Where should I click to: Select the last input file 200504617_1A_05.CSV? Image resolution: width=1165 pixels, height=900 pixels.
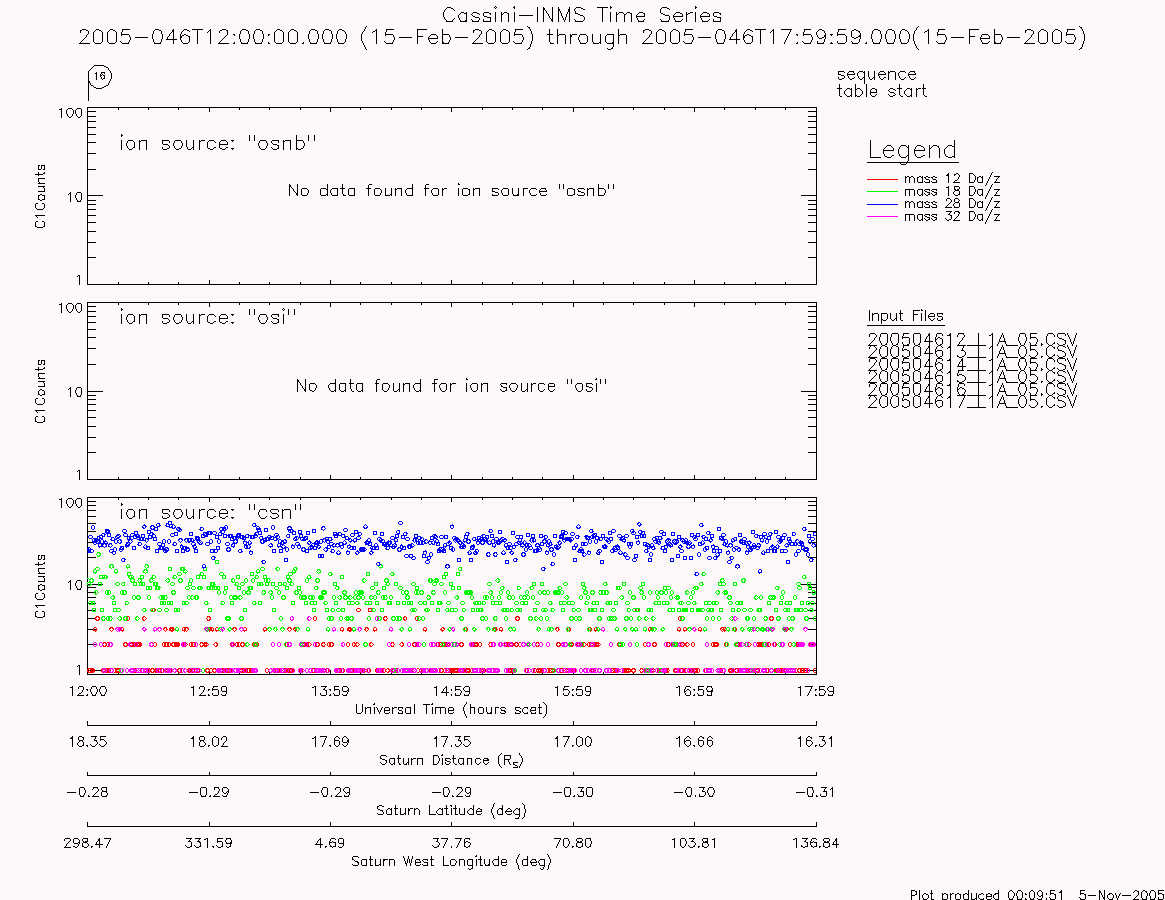point(972,402)
